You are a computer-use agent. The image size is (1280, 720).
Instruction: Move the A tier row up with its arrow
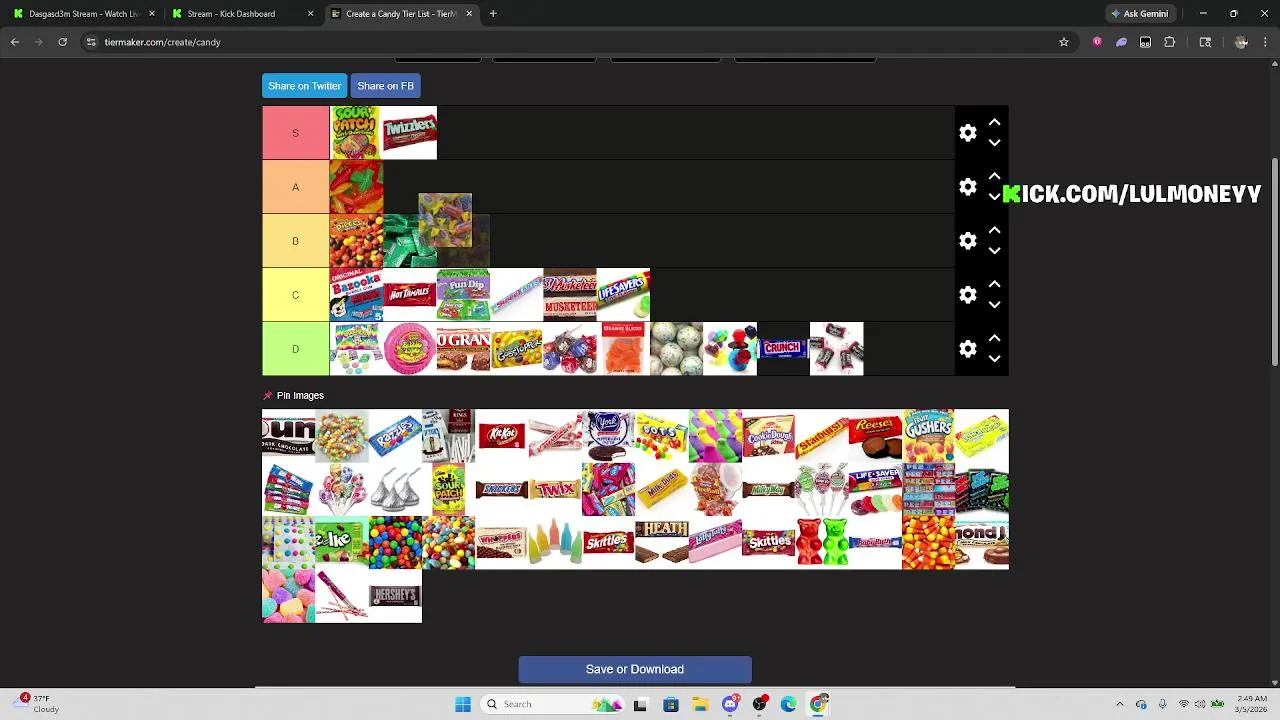994,176
